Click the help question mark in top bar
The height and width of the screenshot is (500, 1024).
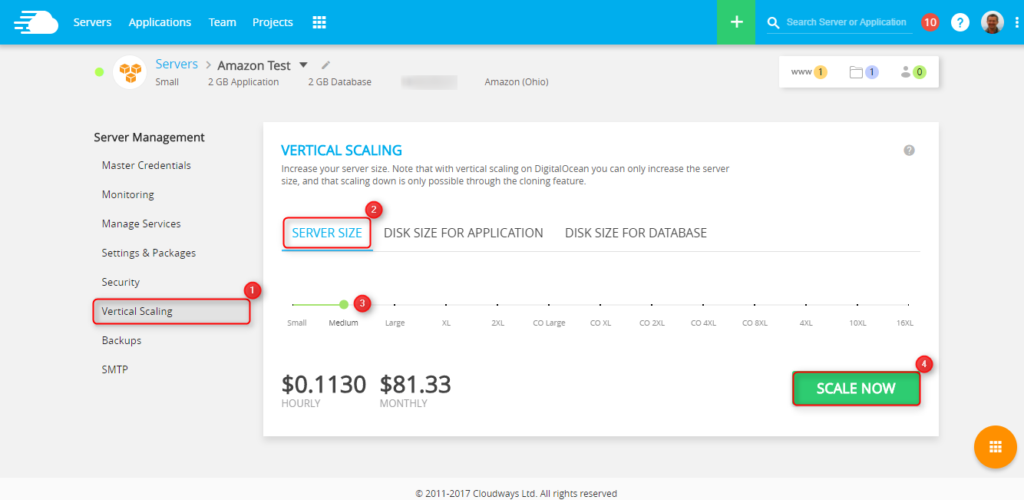point(960,22)
